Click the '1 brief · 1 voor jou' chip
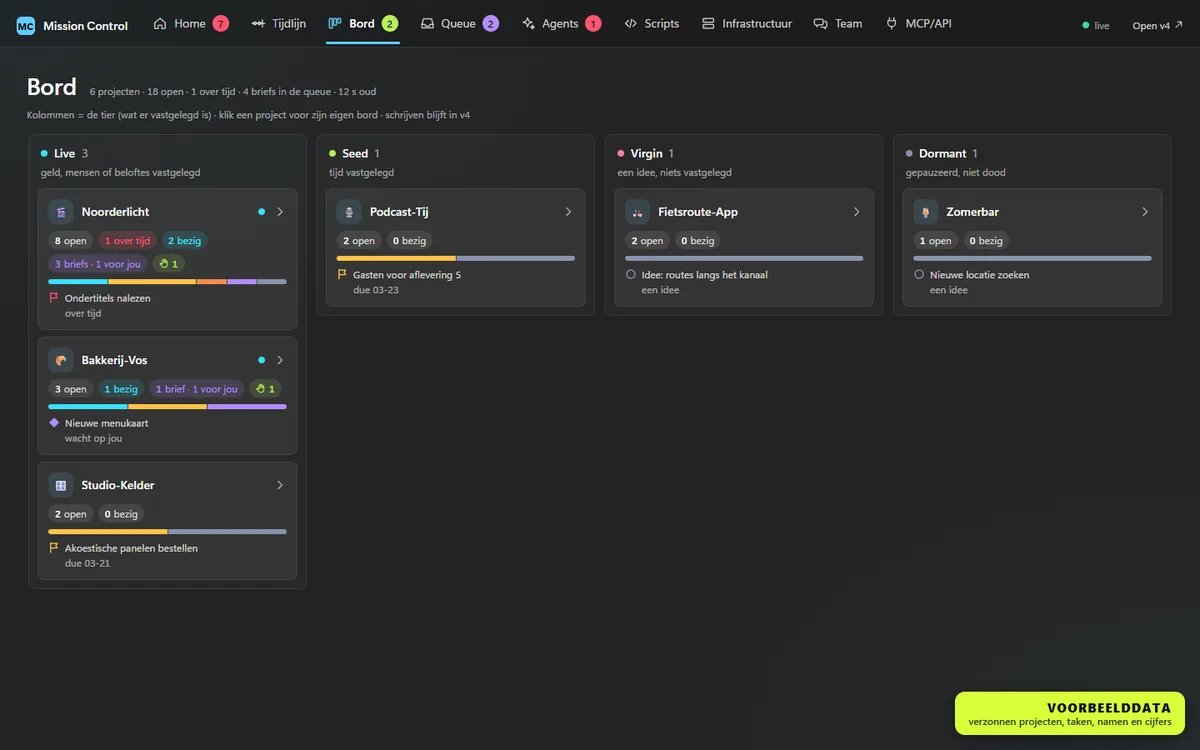This screenshot has height=750, width=1200. [x=197, y=389]
